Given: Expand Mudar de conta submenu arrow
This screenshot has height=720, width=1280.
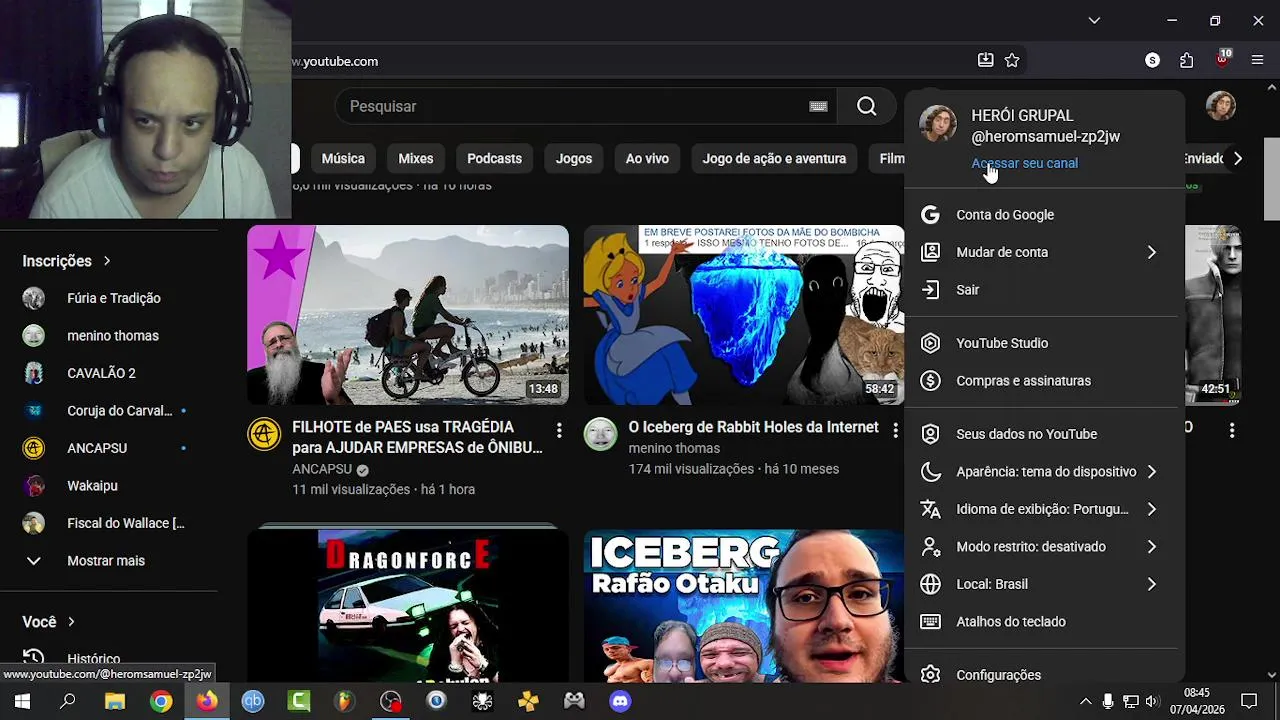Looking at the screenshot, I should tap(1151, 252).
